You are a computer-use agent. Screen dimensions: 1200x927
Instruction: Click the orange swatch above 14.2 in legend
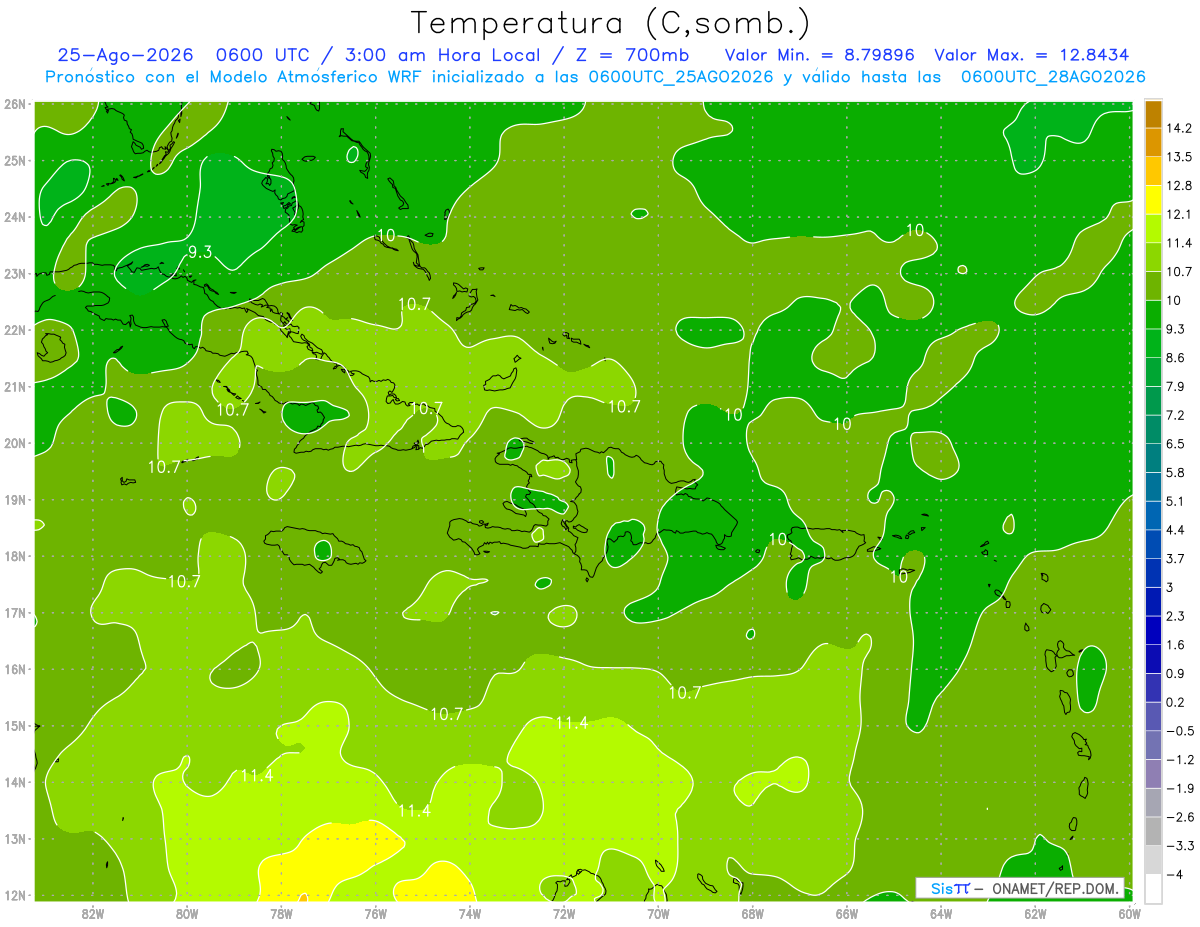click(x=1153, y=114)
